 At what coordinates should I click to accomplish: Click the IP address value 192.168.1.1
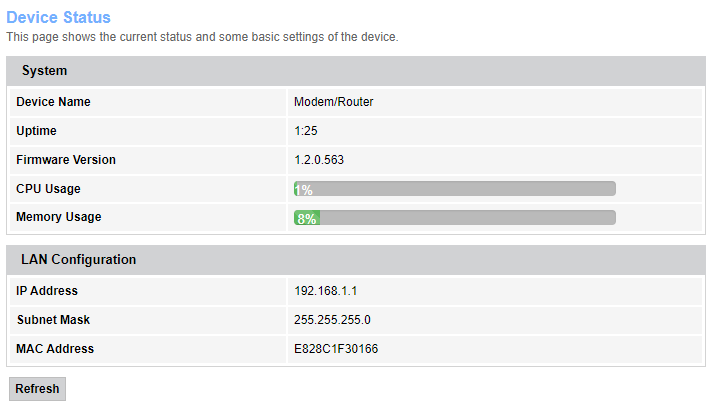click(x=325, y=291)
